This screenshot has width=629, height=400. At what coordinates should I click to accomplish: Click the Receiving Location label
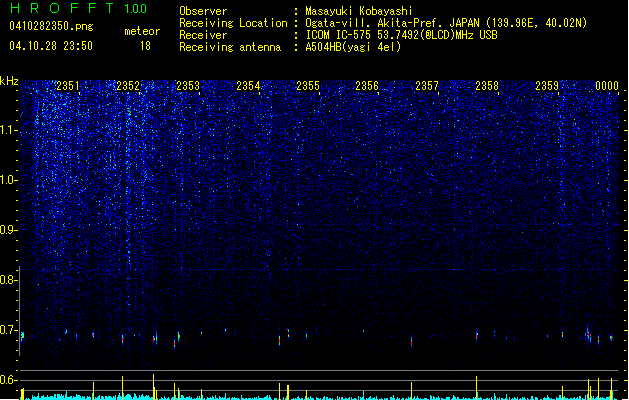(x=233, y=23)
